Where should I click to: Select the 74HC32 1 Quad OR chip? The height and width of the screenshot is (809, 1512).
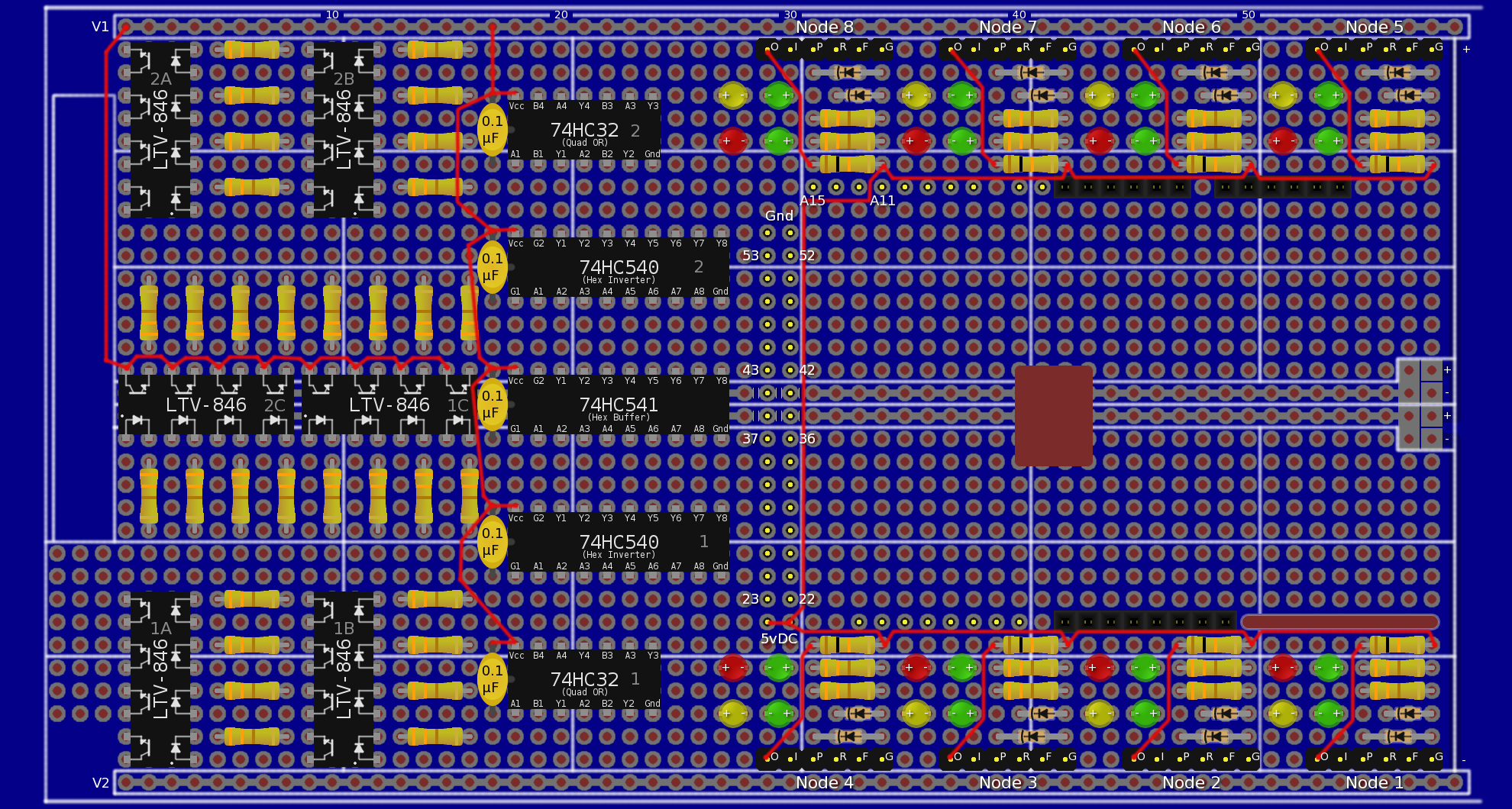coord(584,679)
